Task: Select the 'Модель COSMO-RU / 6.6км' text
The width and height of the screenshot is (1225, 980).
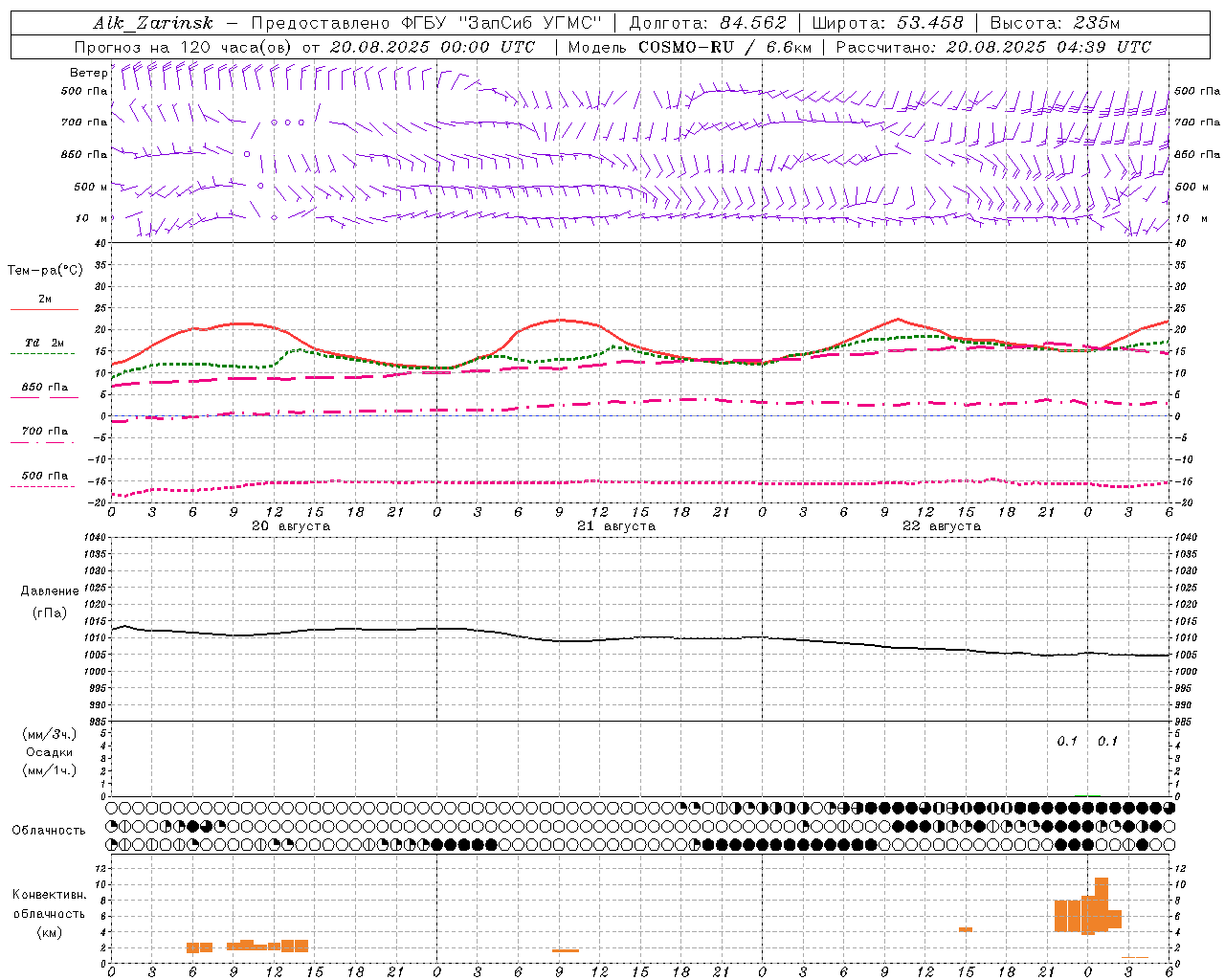Action: (x=690, y=47)
